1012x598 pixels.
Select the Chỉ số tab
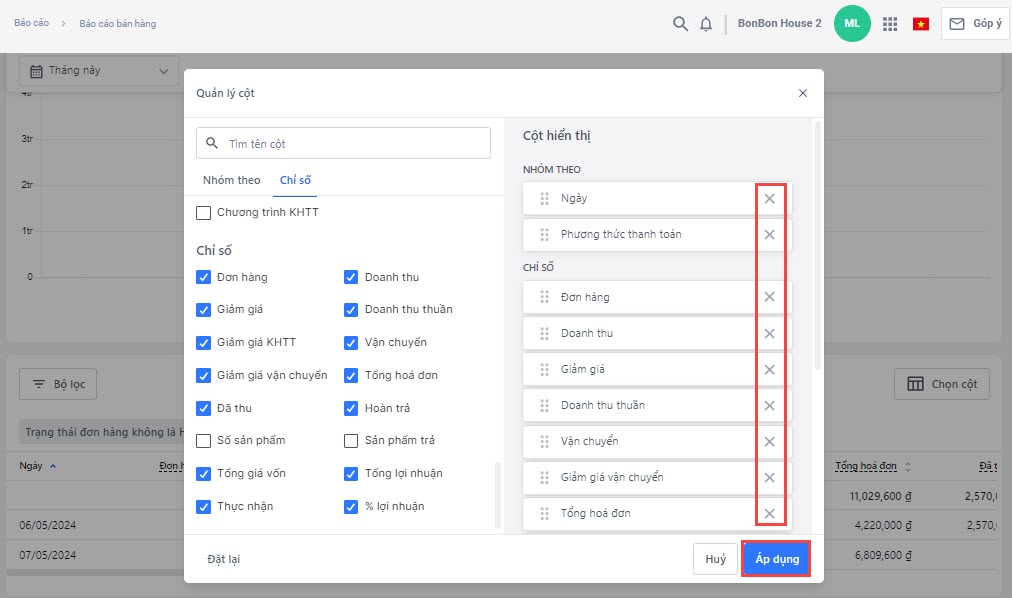coord(295,180)
